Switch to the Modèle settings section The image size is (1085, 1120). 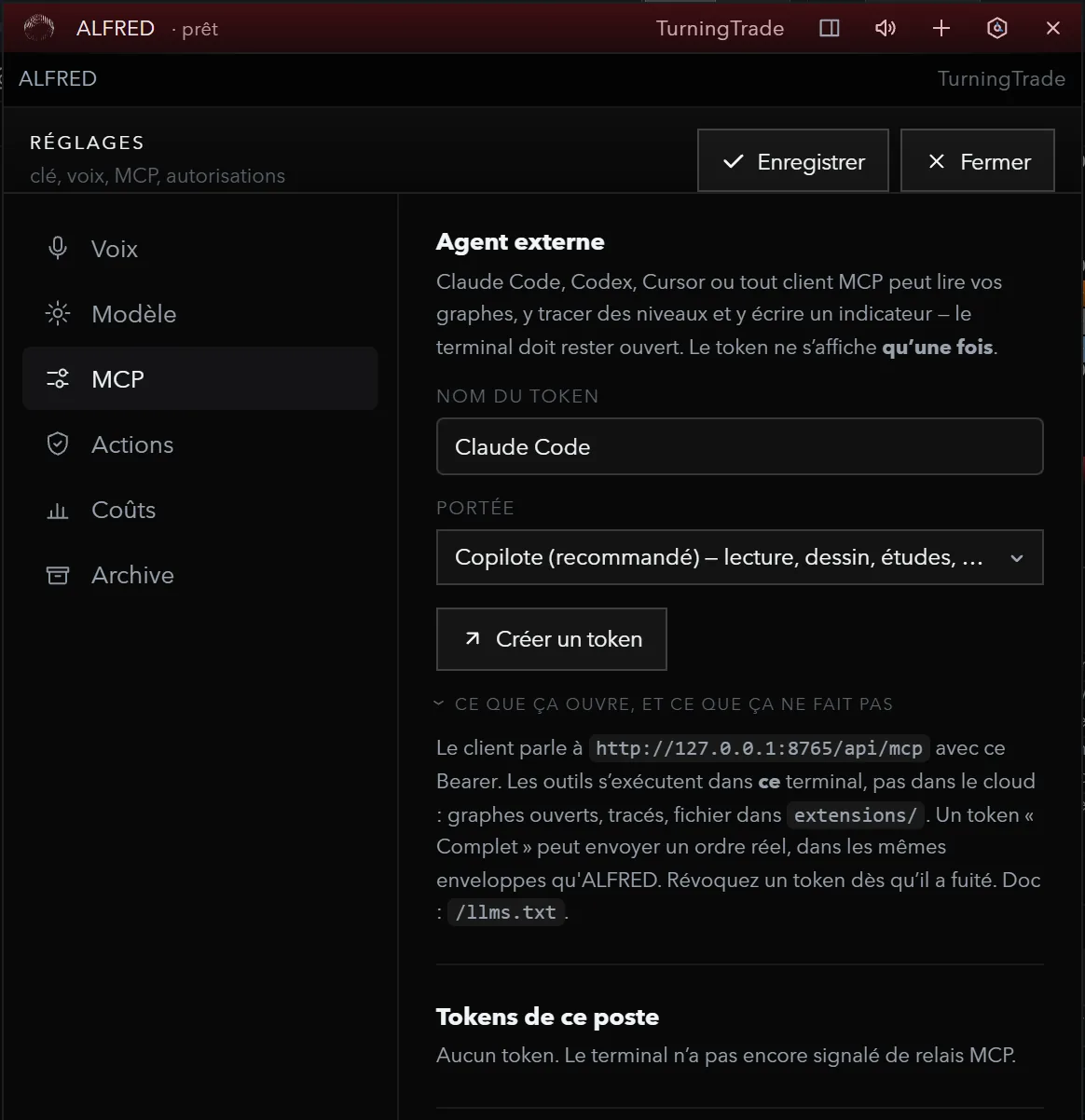(x=200, y=314)
